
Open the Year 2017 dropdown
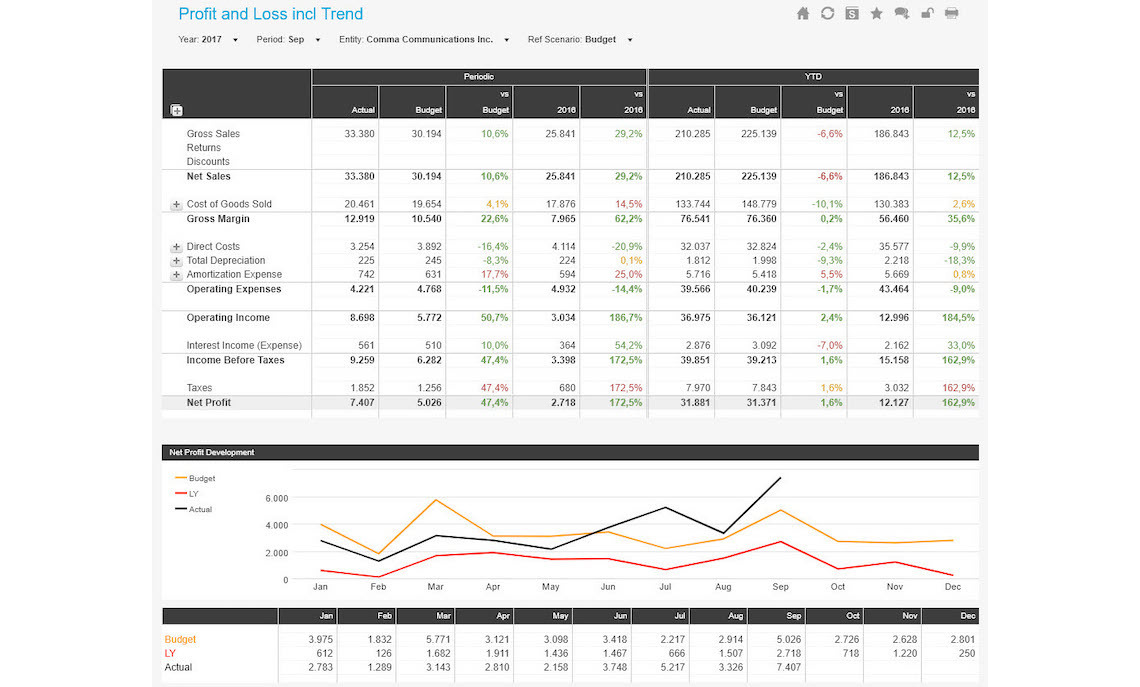(208, 39)
